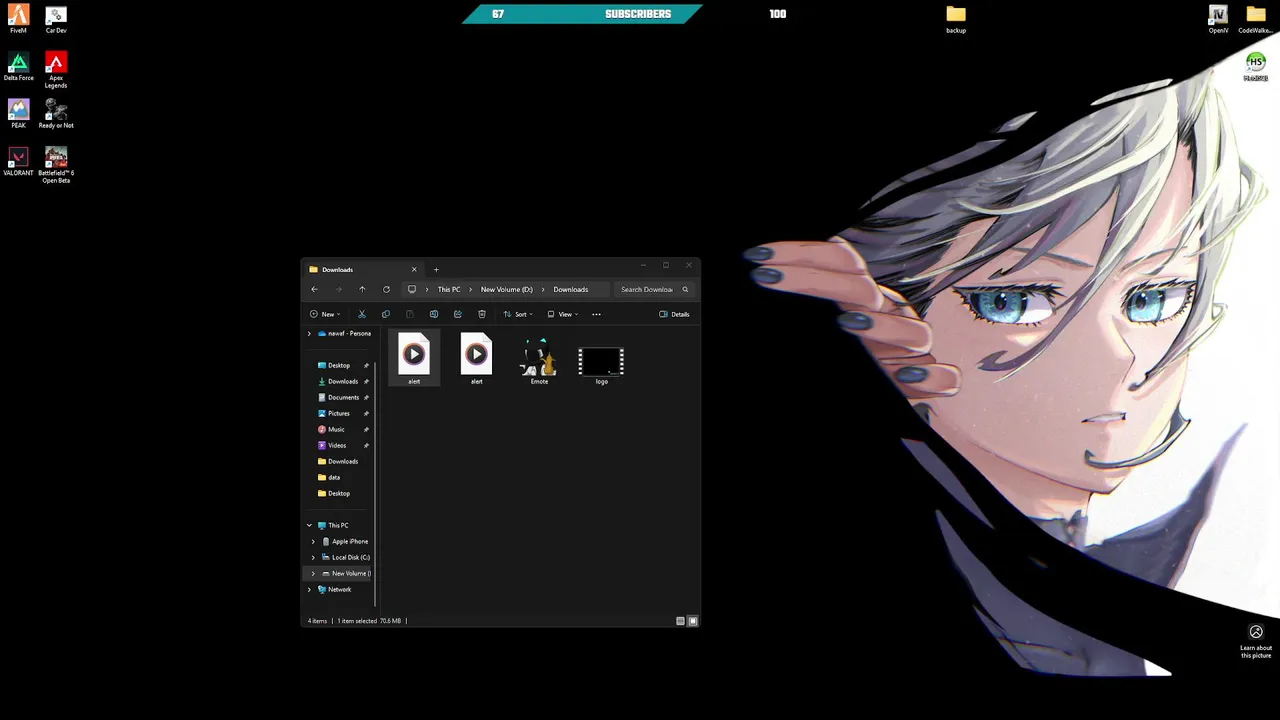This screenshot has width=1280, height=720.
Task: Toggle the Details pane button
Action: (674, 314)
